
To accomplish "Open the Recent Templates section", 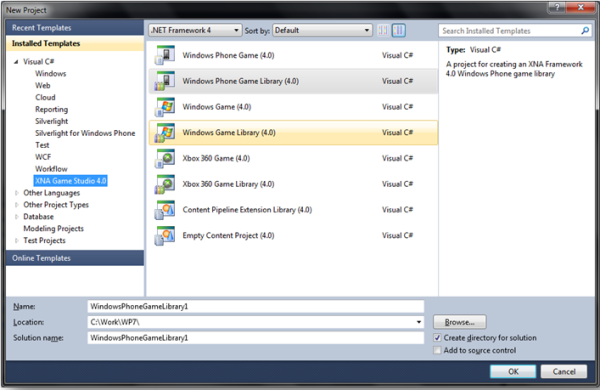I will (75, 28).
